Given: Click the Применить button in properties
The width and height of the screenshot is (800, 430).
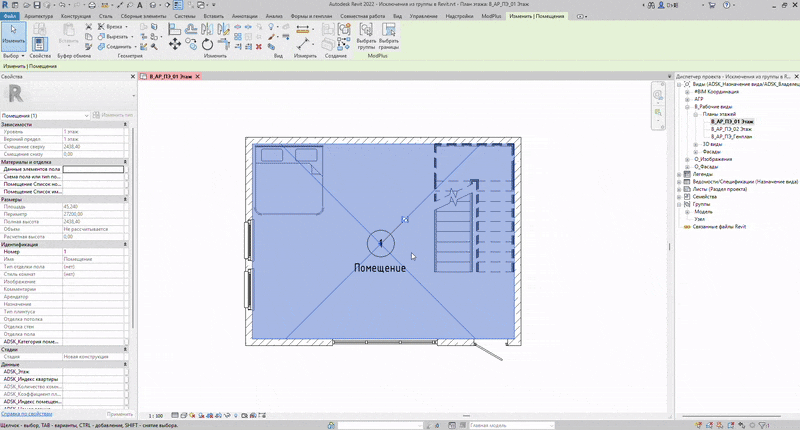Looking at the screenshot, I should click(x=120, y=414).
